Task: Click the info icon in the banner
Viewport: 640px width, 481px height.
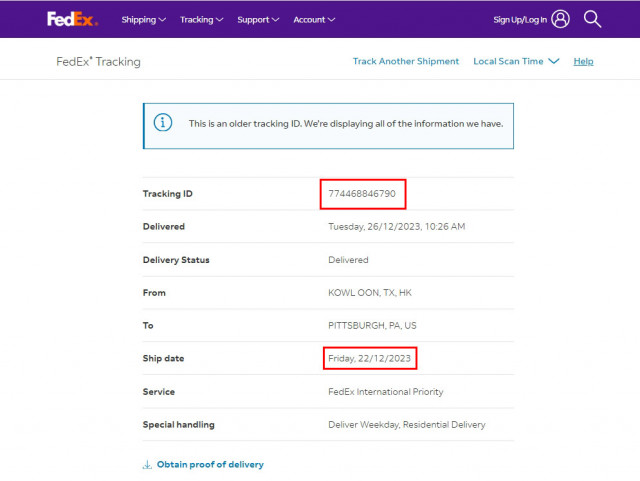Action: (163, 124)
